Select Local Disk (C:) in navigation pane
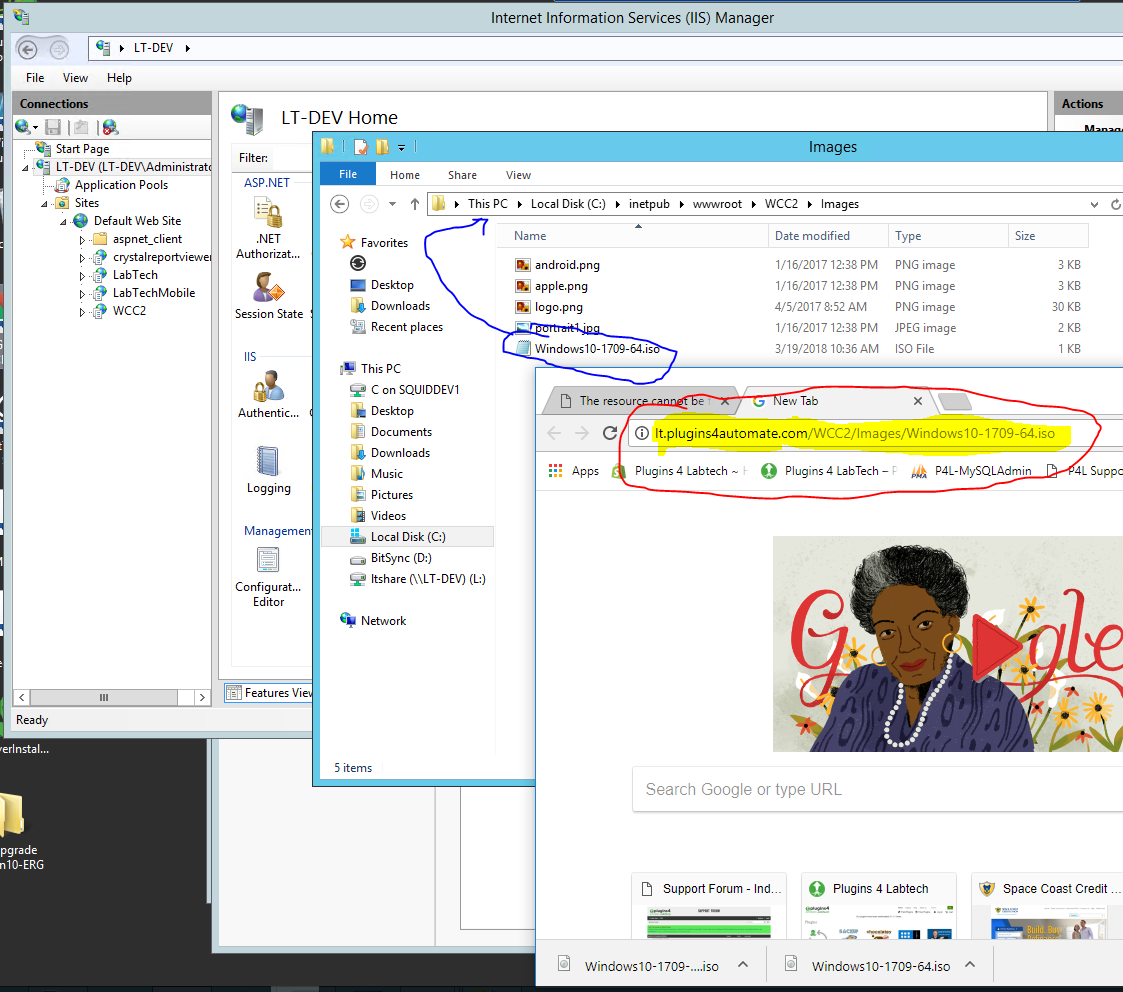1123x992 pixels. pos(407,537)
